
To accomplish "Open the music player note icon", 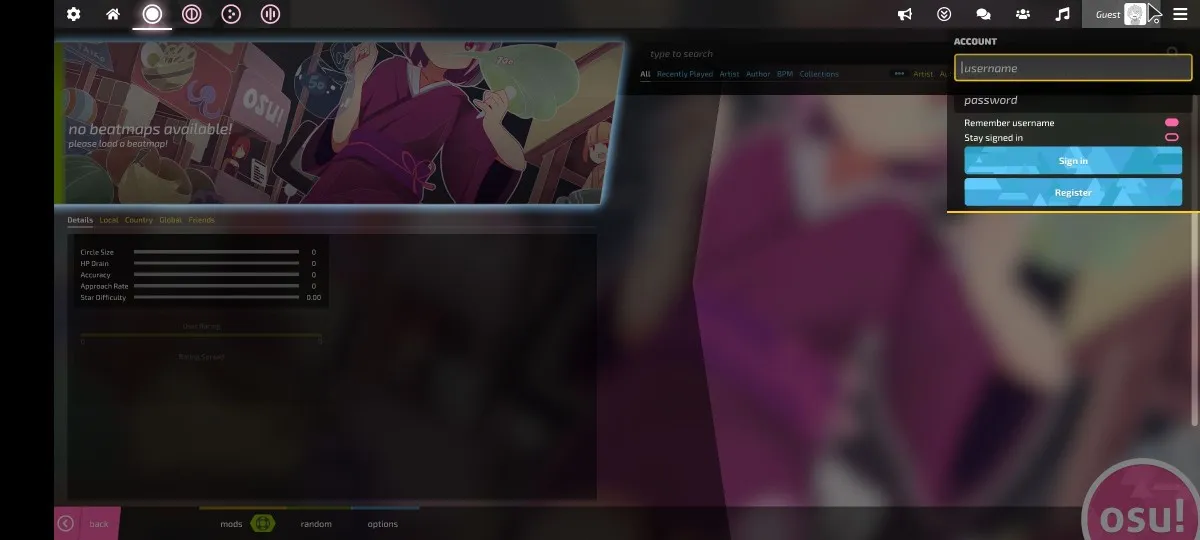I will click(x=1063, y=14).
